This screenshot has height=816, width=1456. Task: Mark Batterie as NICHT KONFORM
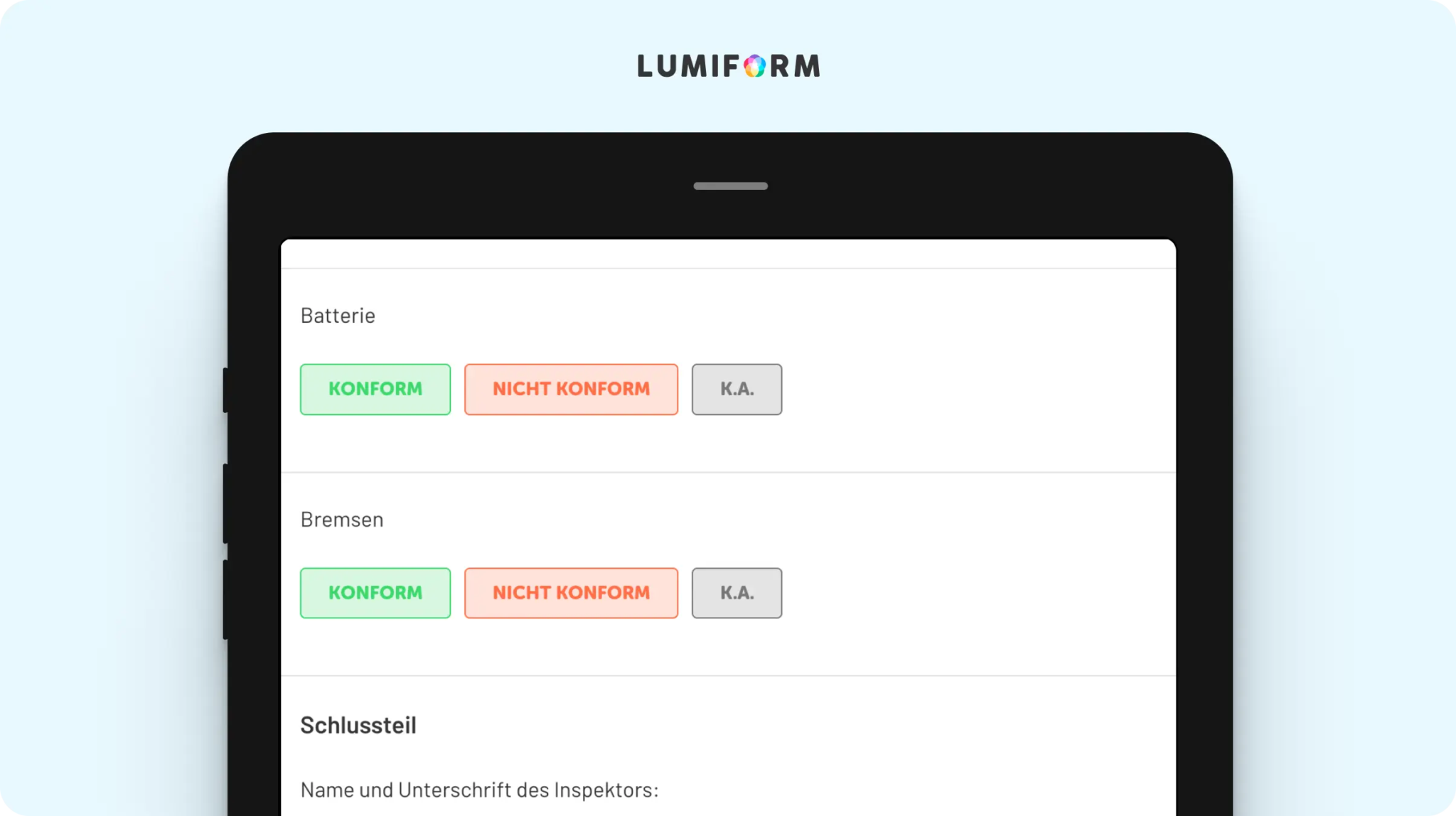pyautogui.click(x=571, y=390)
